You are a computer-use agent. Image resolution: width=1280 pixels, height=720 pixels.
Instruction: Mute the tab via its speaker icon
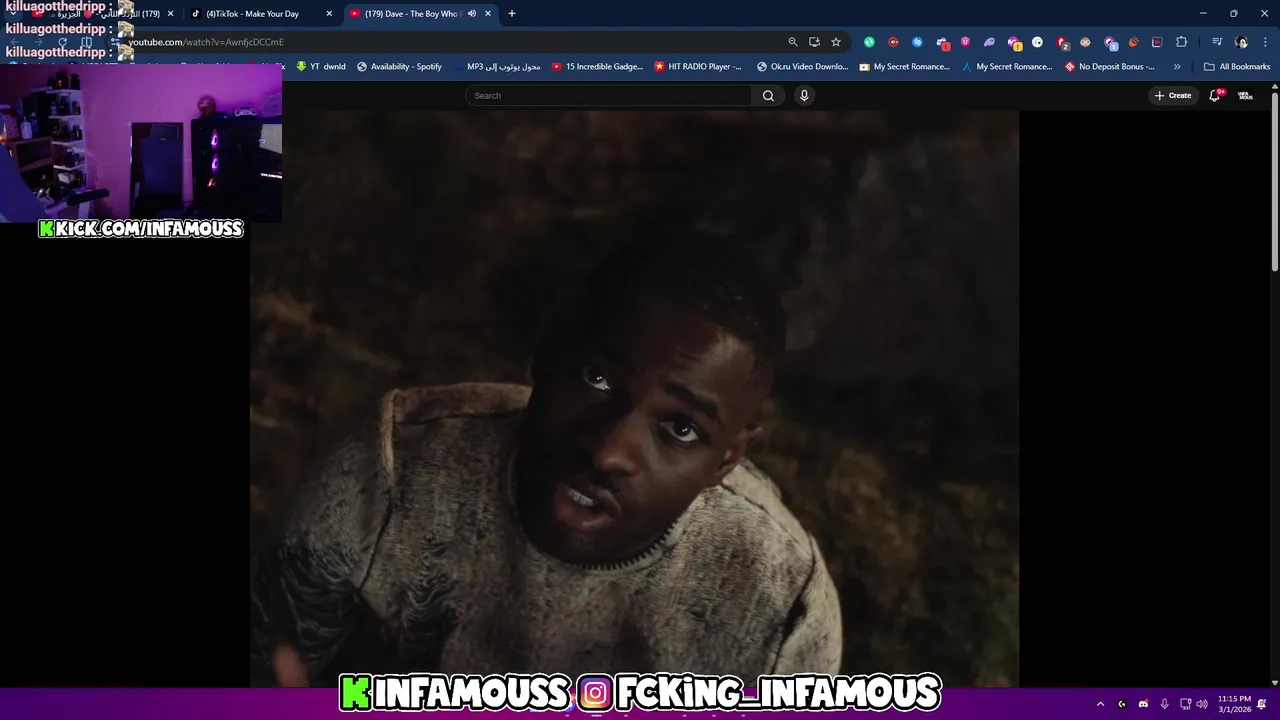coord(472,14)
